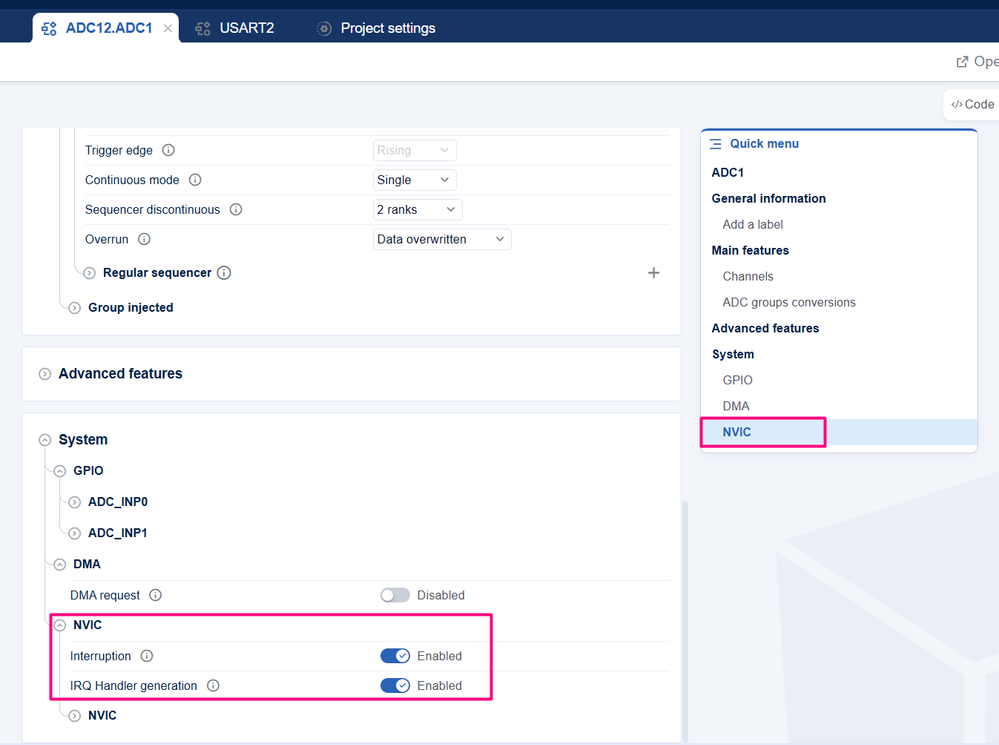Toggle the DMA request switch
The width and height of the screenshot is (999, 745).
click(x=395, y=595)
